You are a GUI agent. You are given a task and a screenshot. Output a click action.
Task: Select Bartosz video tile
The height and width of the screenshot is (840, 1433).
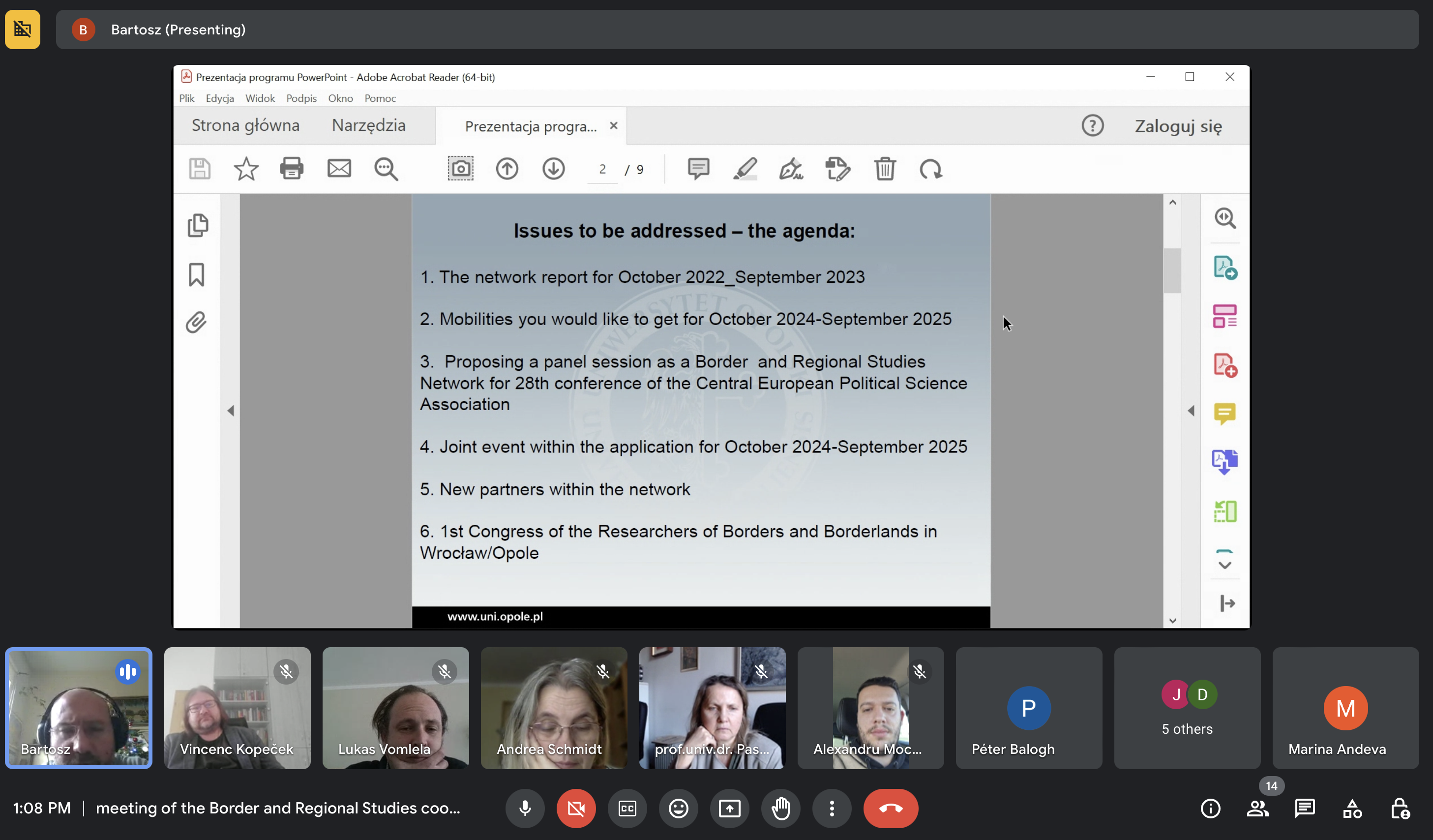(x=79, y=708)
